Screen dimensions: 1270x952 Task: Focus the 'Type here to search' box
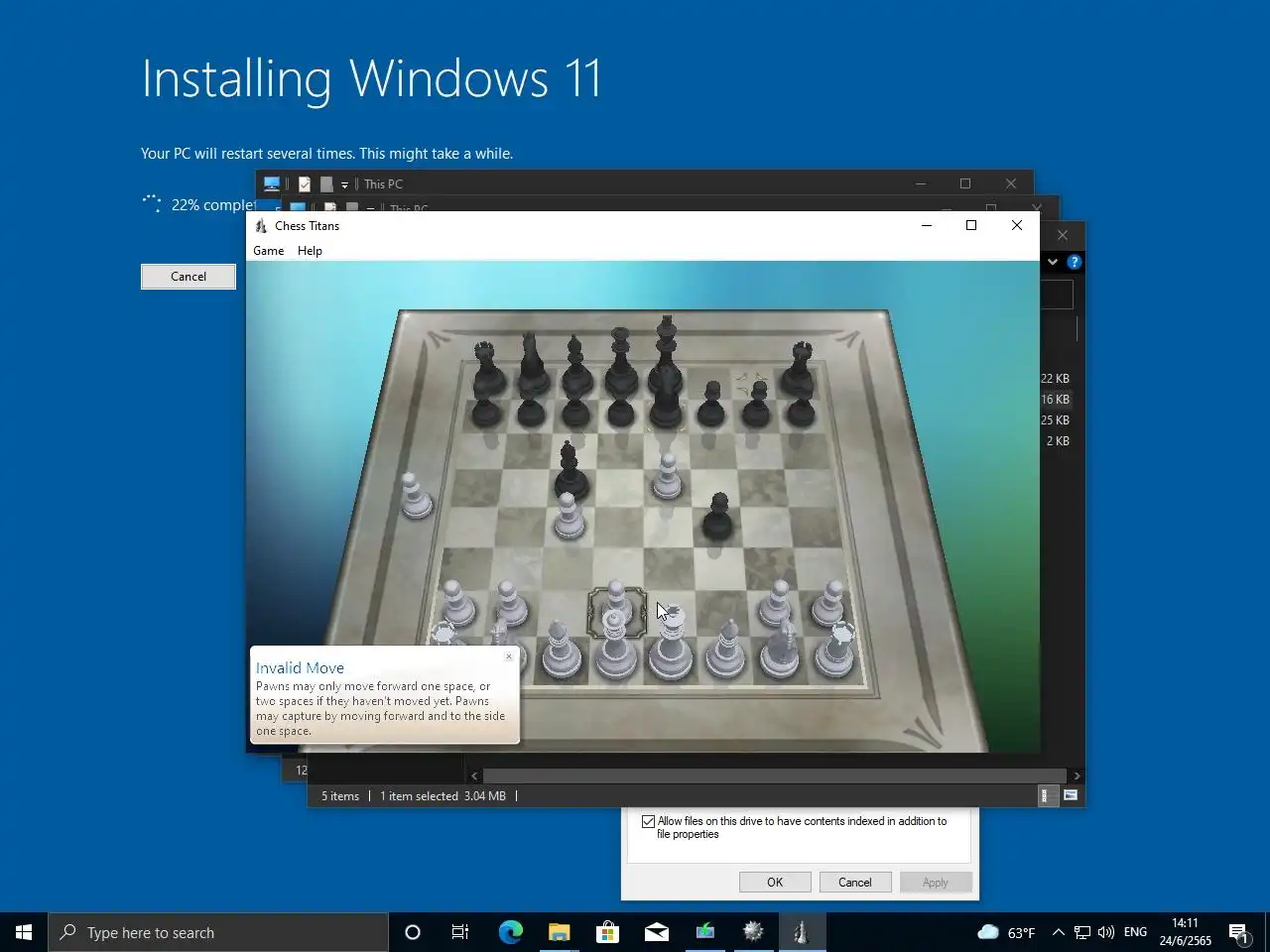[x=218, y=932]
